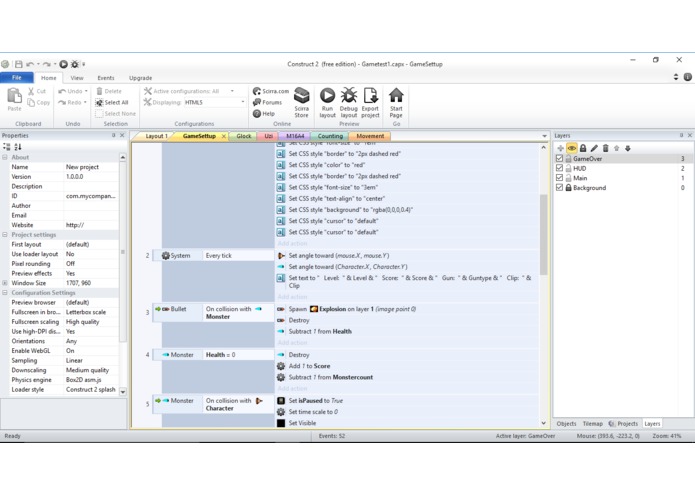Switch to the Projects panel tab
Screen dimensions: 695x494
point(623,424)
